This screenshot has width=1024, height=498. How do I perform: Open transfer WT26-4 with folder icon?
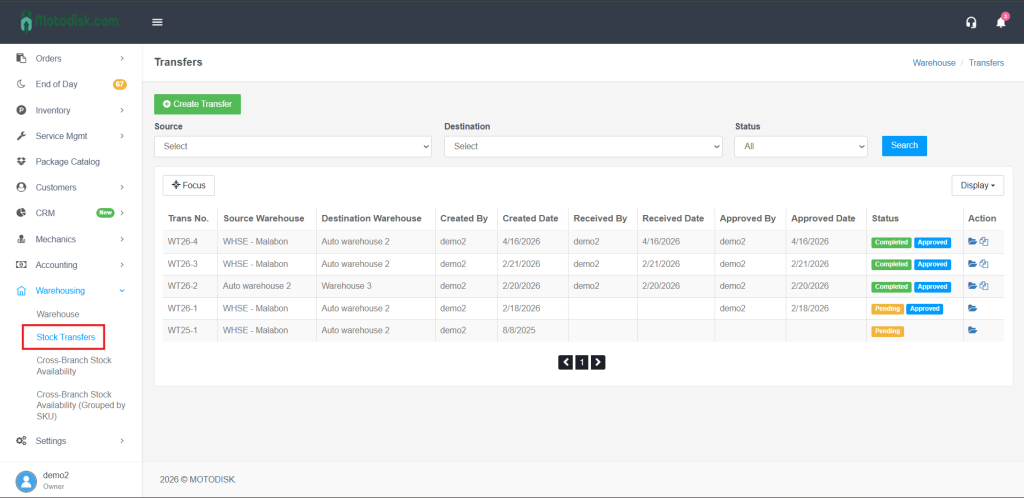(973, 242)
